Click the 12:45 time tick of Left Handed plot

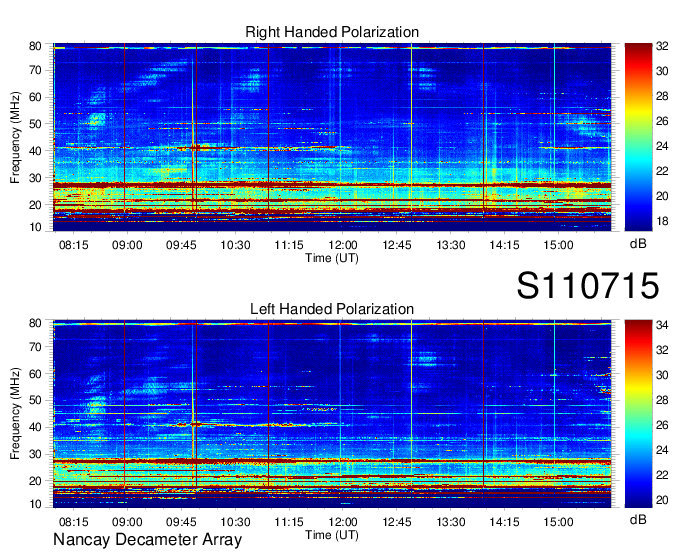tap(397, 522)
